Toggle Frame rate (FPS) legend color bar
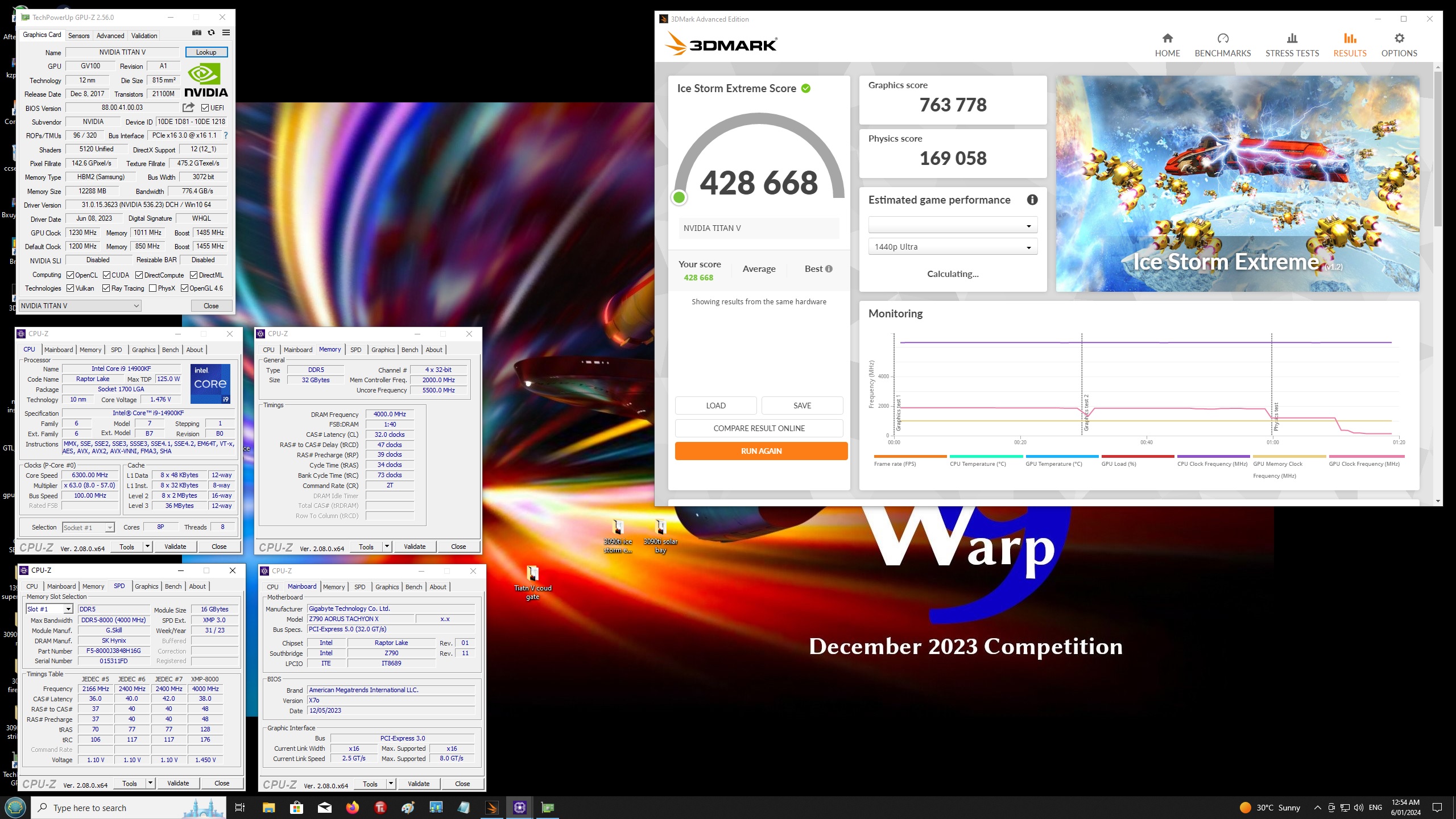Image resolution: width=1456 pixels, height=819 pixels. tap(910, 456)
